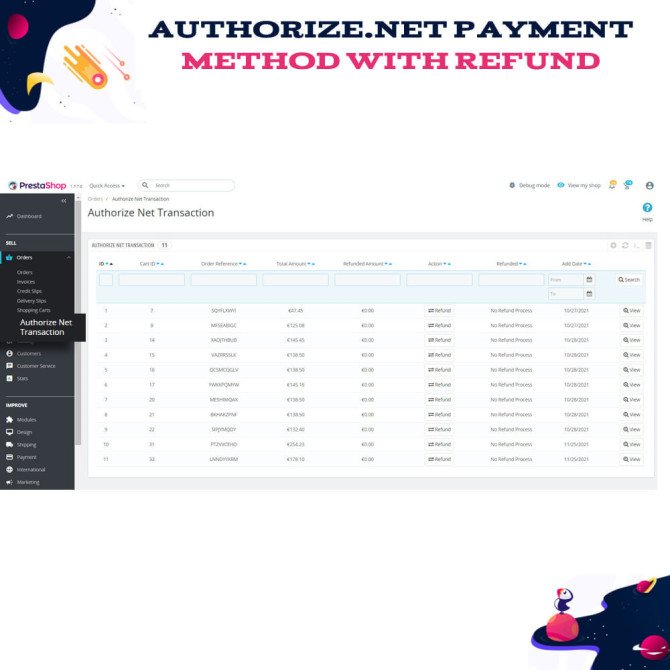Click the Debug mode bug icon
Screen dimensions: 670x670
pos(512,185)
